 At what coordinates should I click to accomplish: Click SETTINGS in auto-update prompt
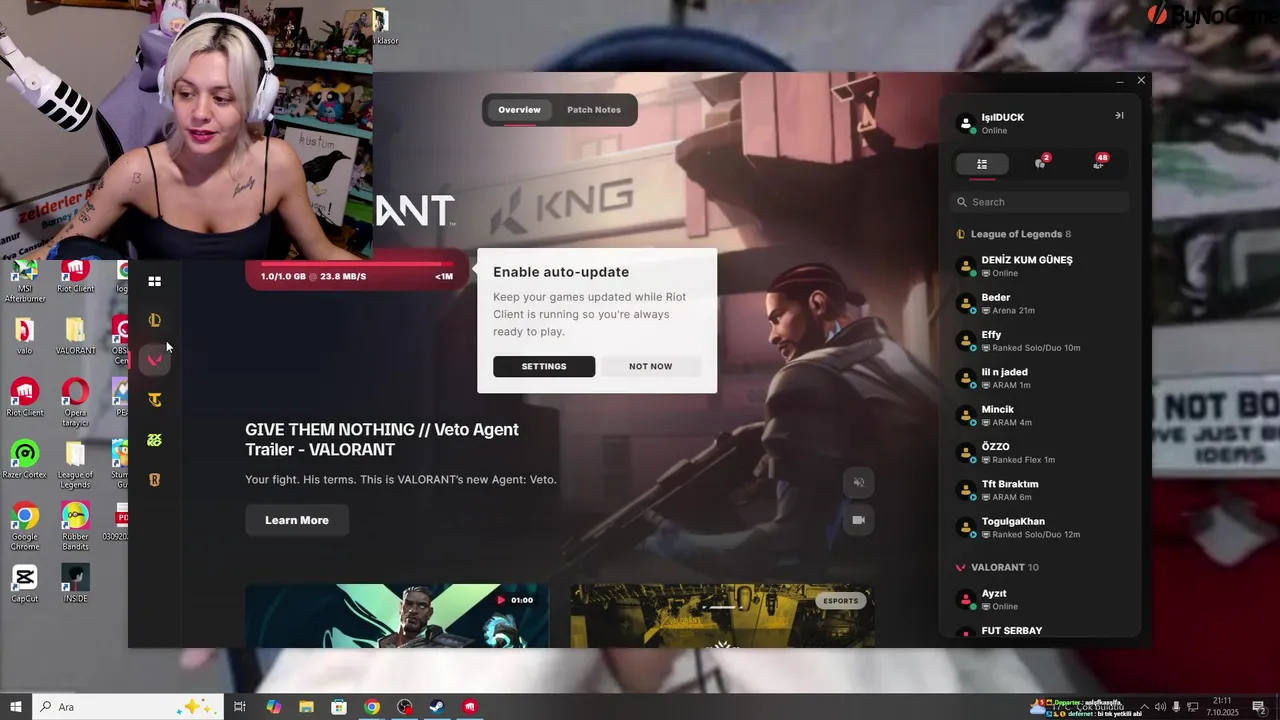pyautogui.click(x=544, y=366)
